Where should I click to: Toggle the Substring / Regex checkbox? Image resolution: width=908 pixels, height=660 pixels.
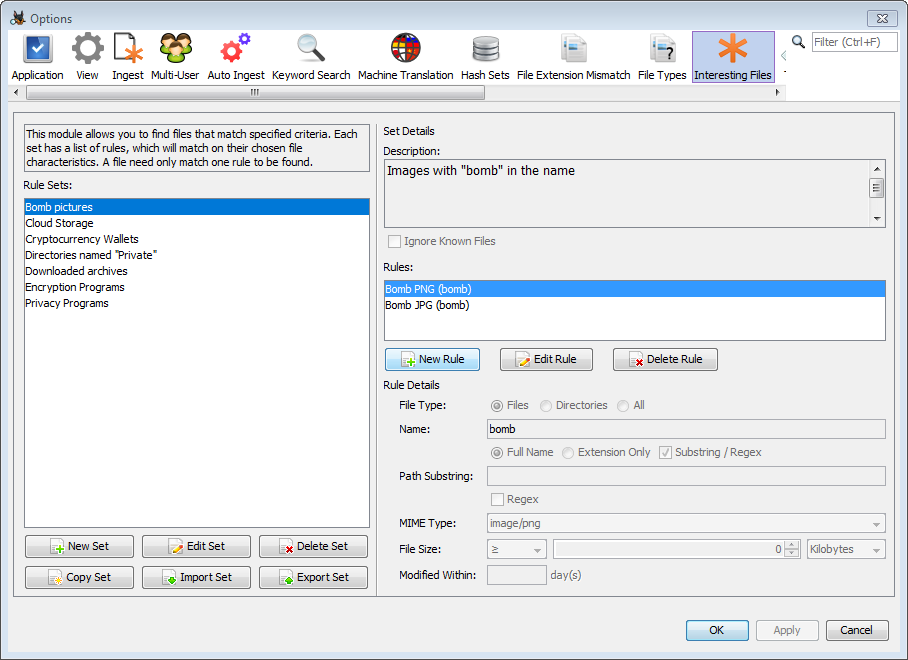(x=666, y=452)
